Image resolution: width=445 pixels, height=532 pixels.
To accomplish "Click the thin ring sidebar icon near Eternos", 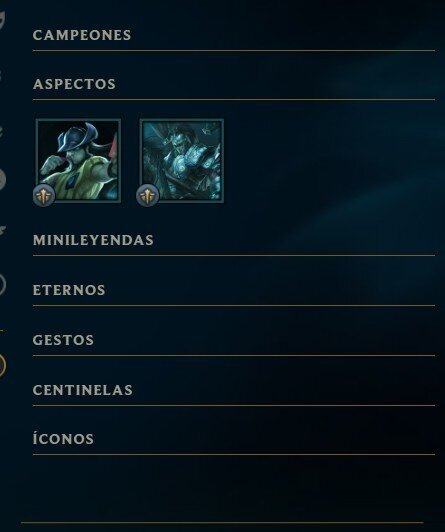I will (x=2, y=284).
